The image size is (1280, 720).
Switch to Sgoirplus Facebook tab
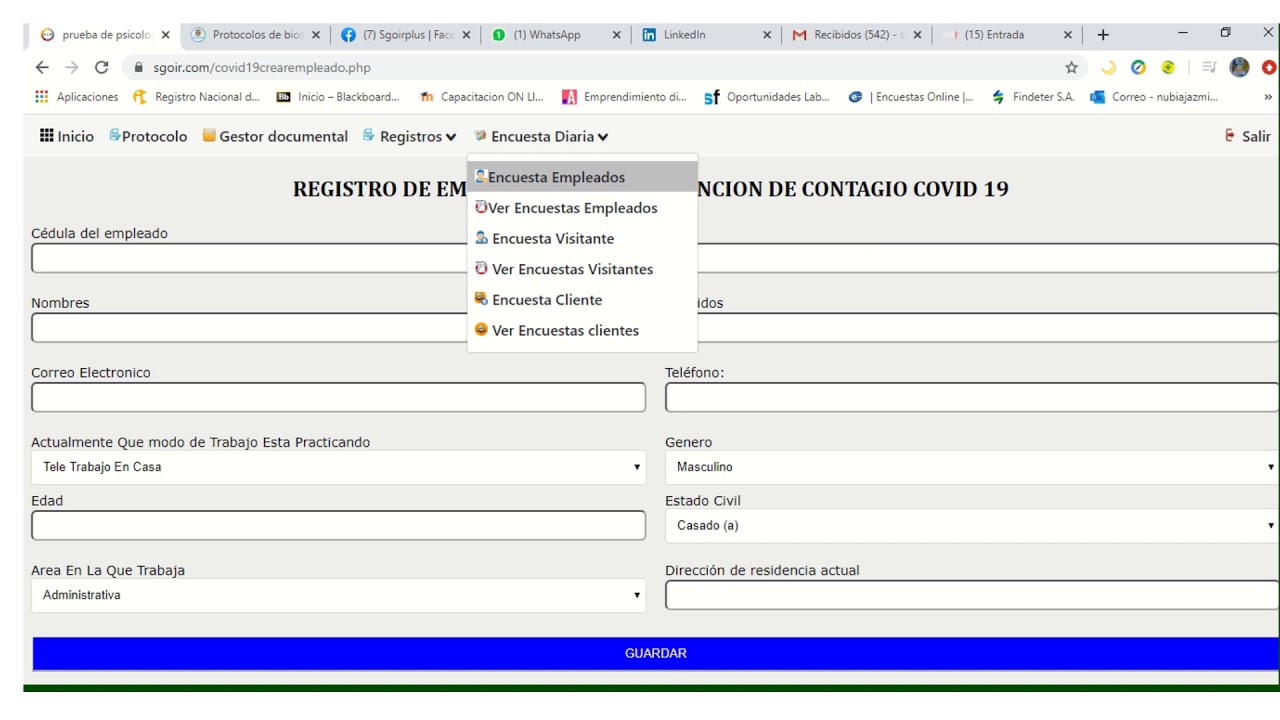[x=404, y=34]
